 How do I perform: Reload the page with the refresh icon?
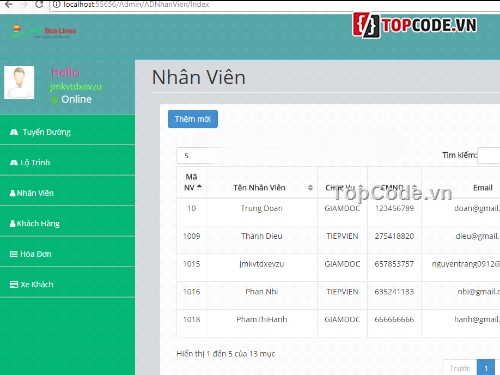click(x=39, y=4)
